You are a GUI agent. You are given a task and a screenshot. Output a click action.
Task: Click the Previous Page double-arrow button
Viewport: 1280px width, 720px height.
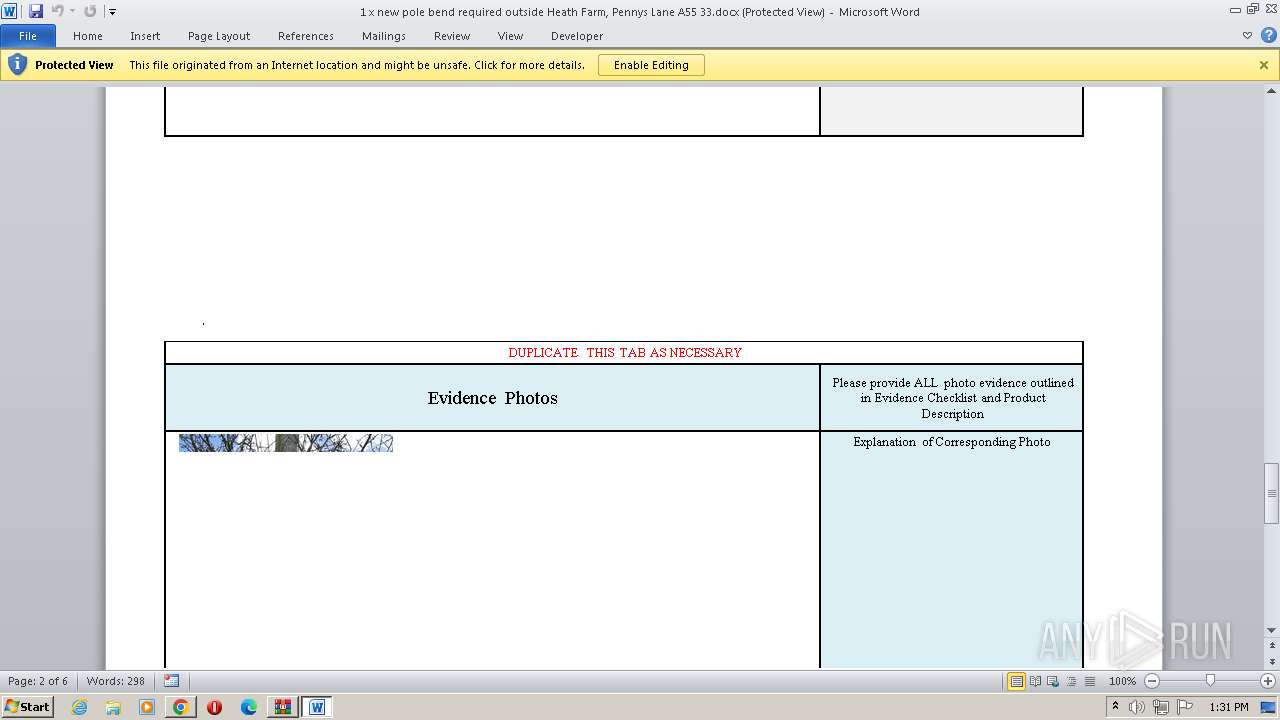coord(1271,643)
